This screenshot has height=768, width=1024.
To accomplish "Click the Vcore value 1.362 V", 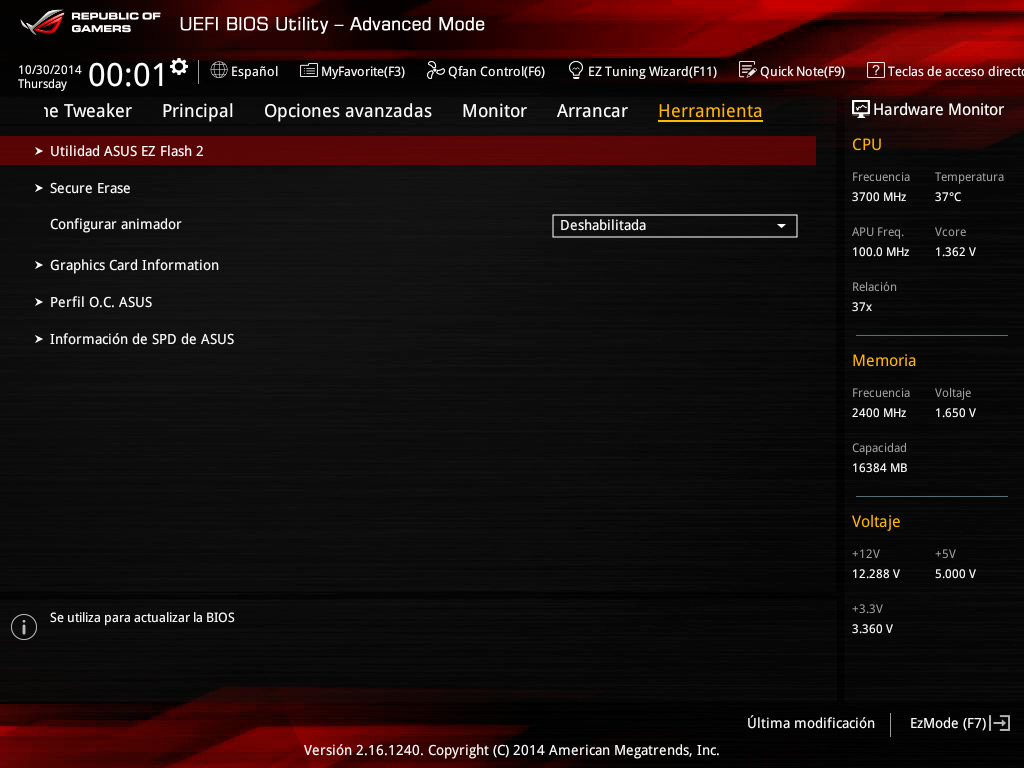I will coord(955,251).
